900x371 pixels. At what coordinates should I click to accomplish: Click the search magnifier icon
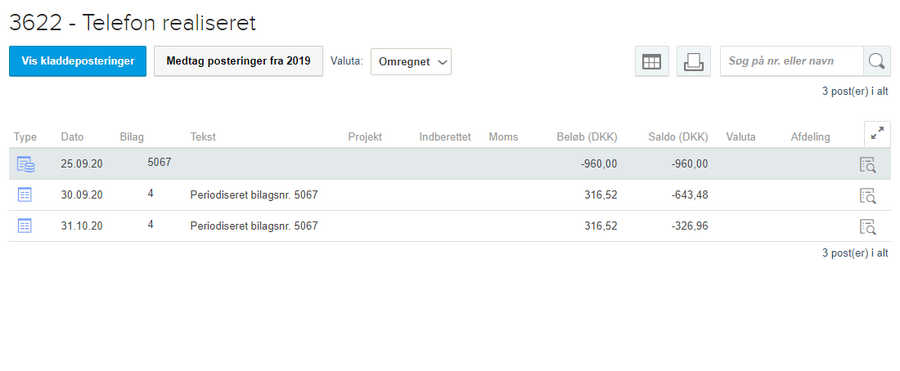[876, 61]
